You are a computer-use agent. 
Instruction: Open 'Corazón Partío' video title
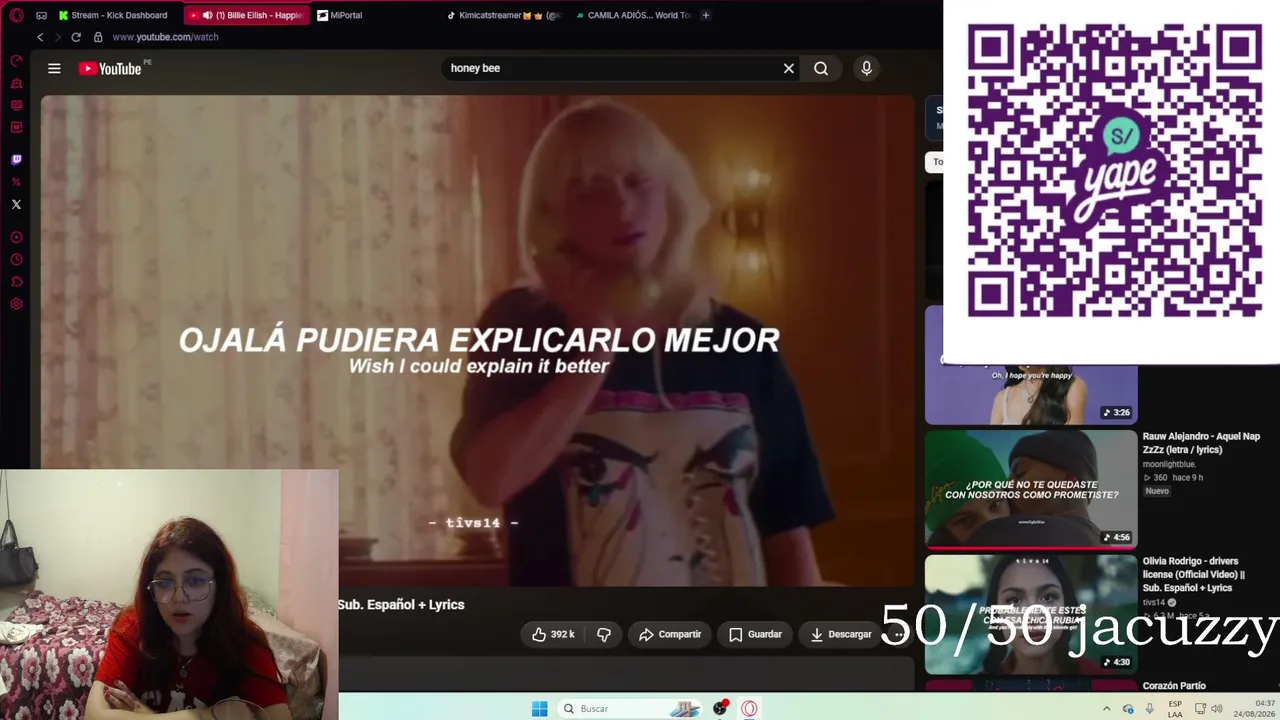[x=1174, y=686]
